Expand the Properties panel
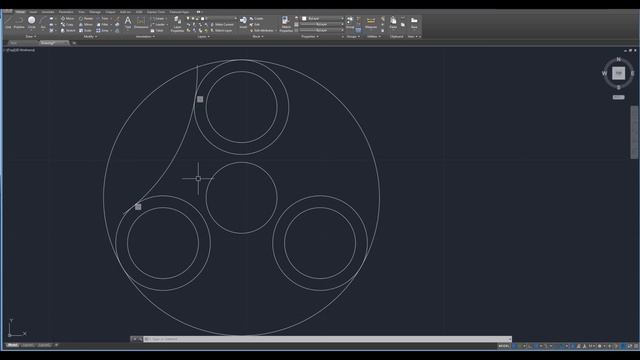The width and height of the screenshot is (640, 360). tap(310, 36)
